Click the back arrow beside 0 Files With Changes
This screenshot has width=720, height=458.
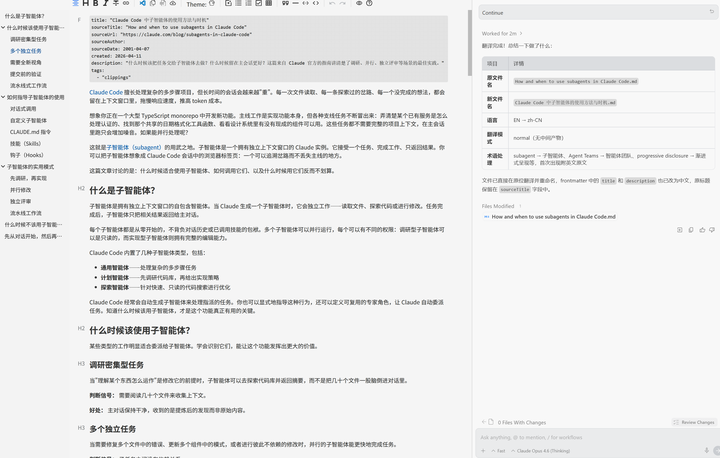484,422
